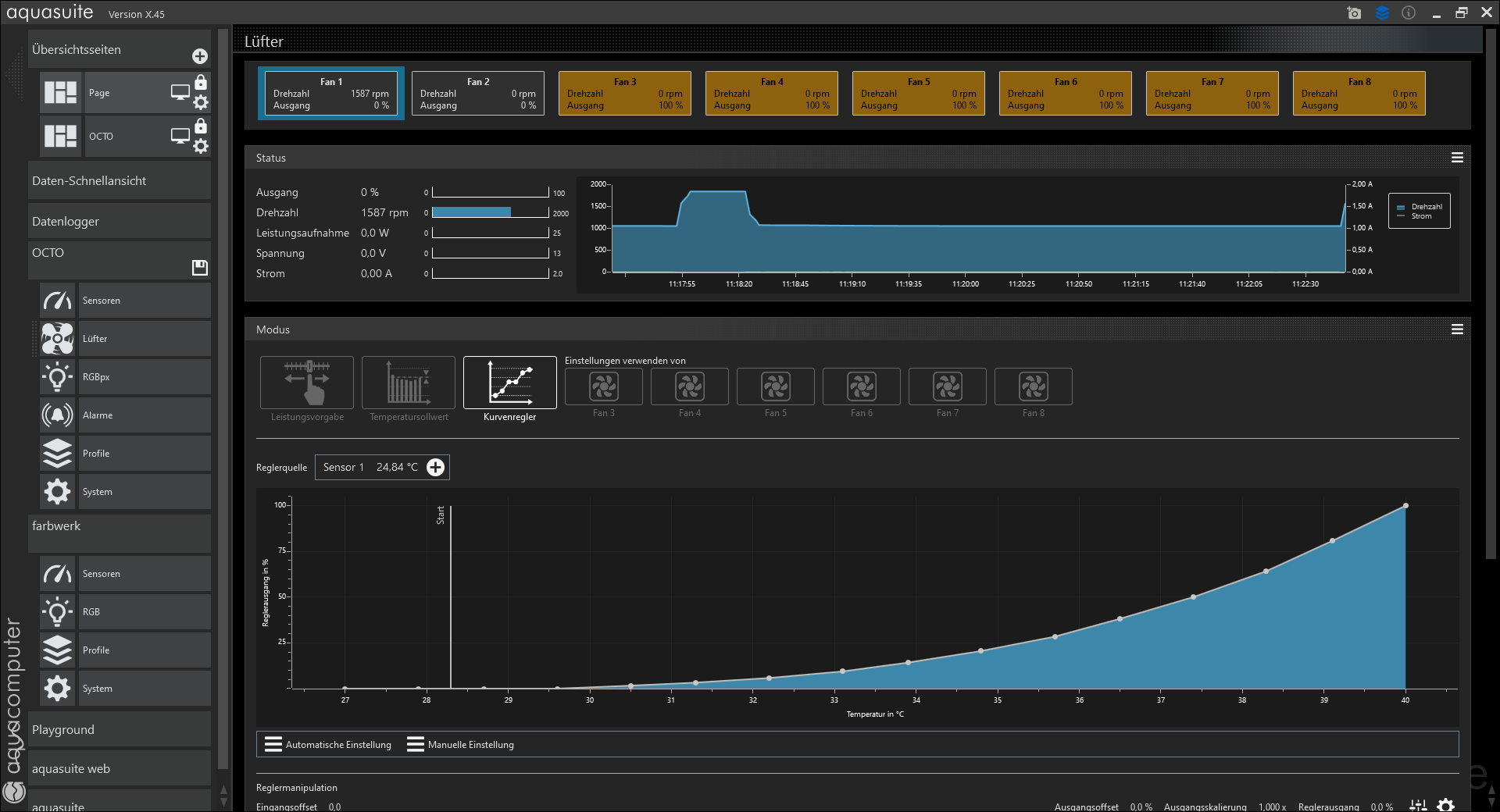Screen dimensions: 1500x812
Task: Open the Status panel hamburger menu
Action: [1457, 158]
